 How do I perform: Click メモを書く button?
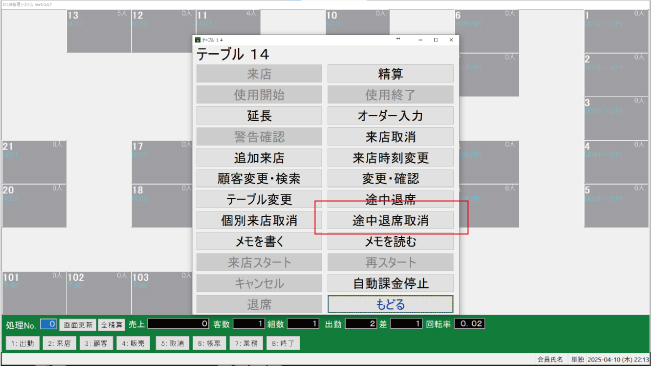tap(259, 242)
